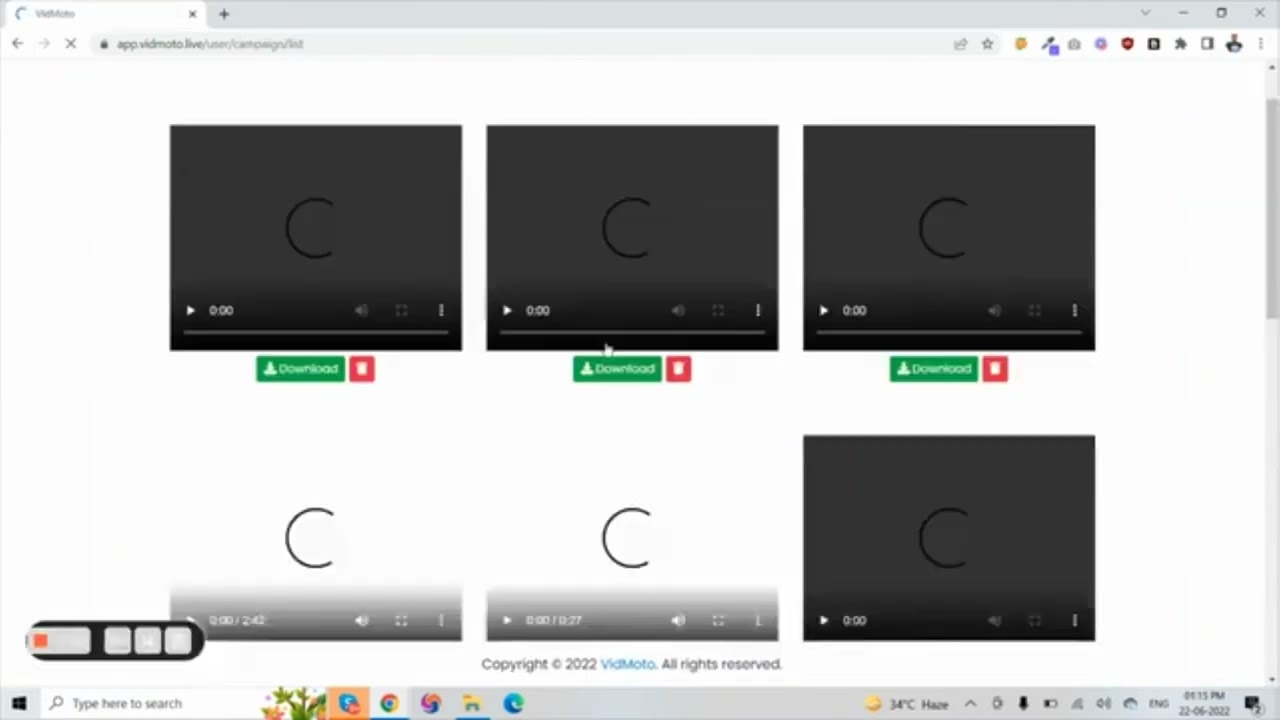Stop loading the page
This screenshot has height=720, width=1280.
[x=70, y=44]
